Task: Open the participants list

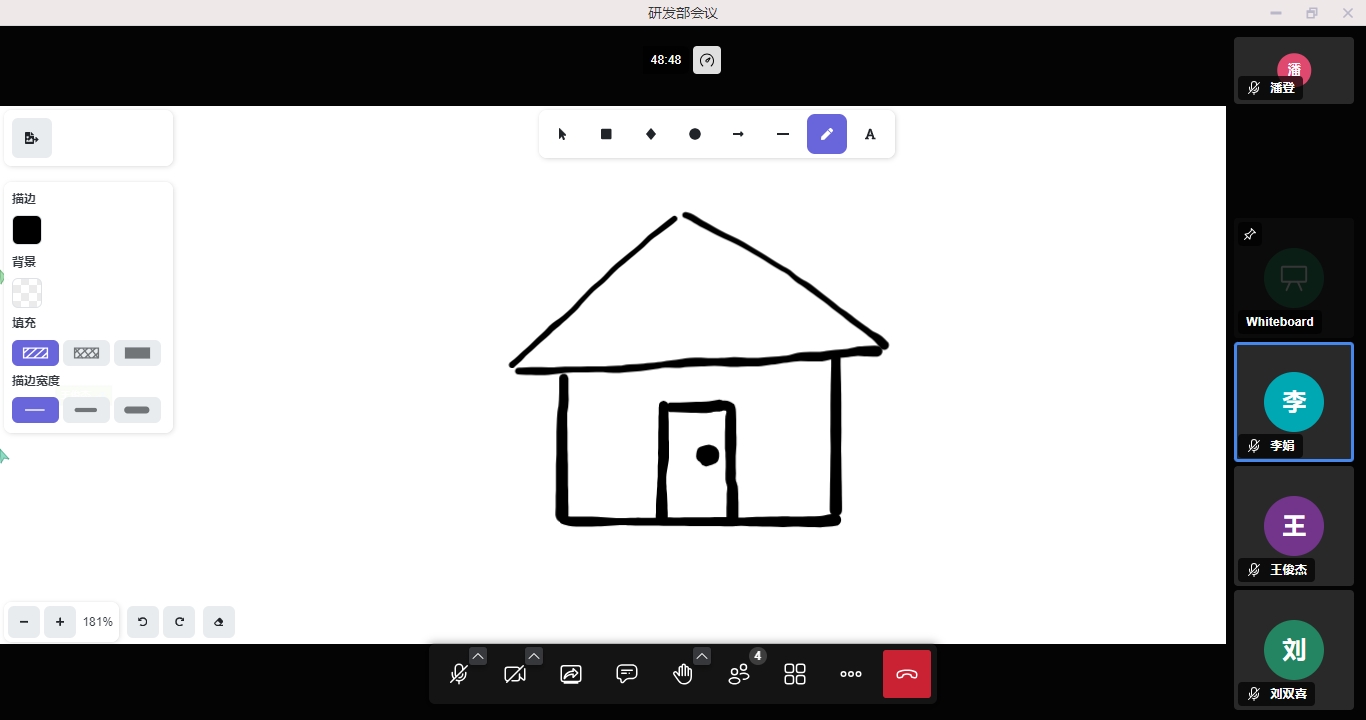Action: pyautogui.click(x=739, y=674)
